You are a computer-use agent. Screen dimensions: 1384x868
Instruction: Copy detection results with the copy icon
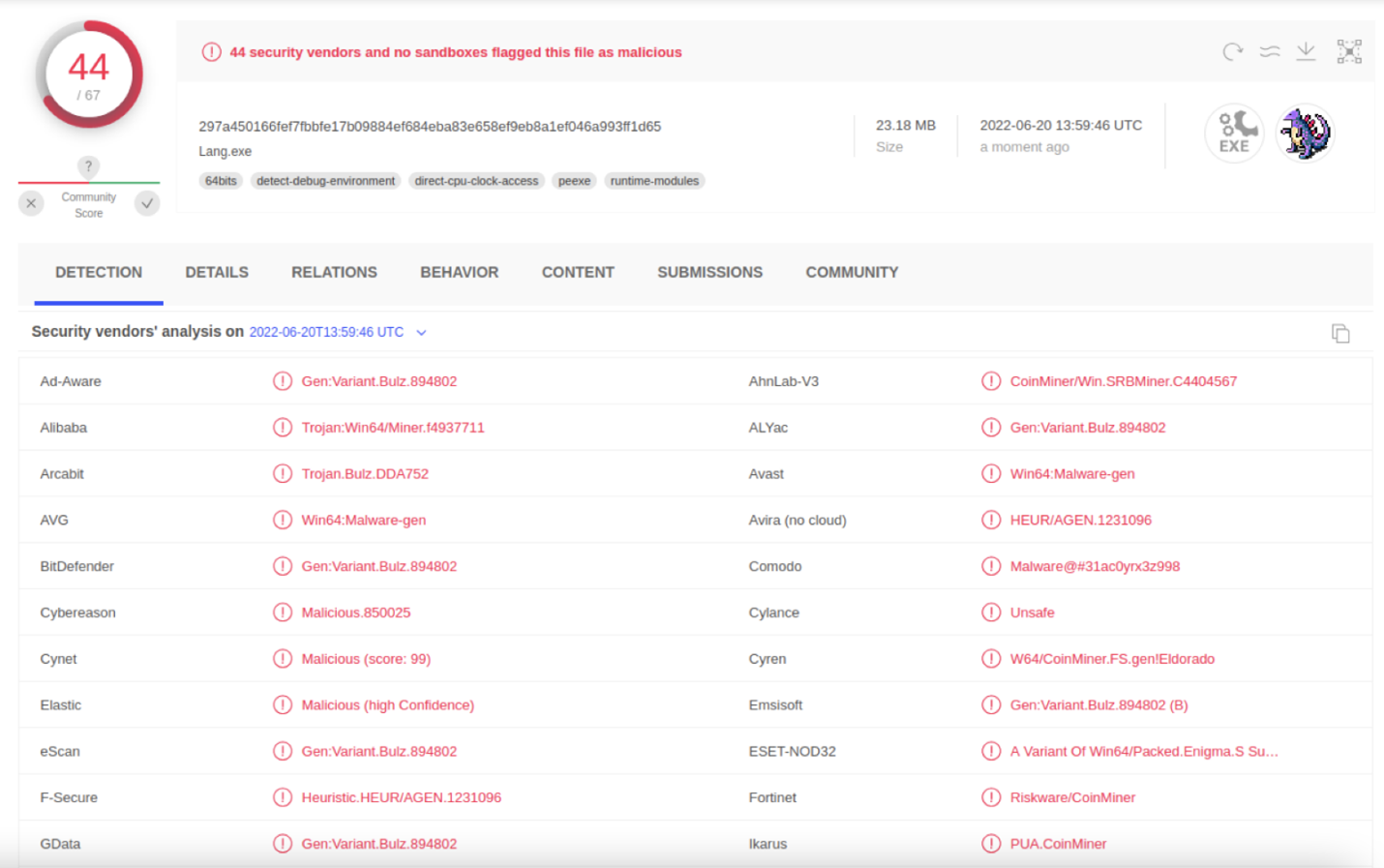pyautogui.click(x=1340, y=334)
